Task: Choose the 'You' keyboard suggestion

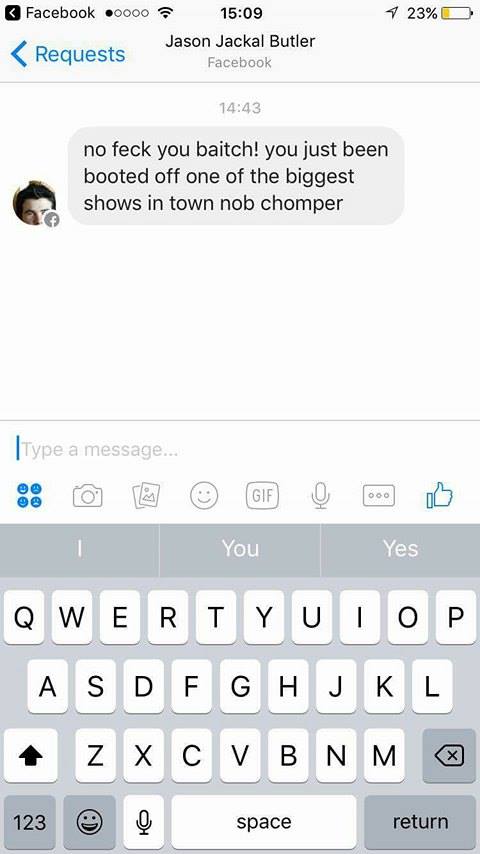Action: (x=240, y=548)
